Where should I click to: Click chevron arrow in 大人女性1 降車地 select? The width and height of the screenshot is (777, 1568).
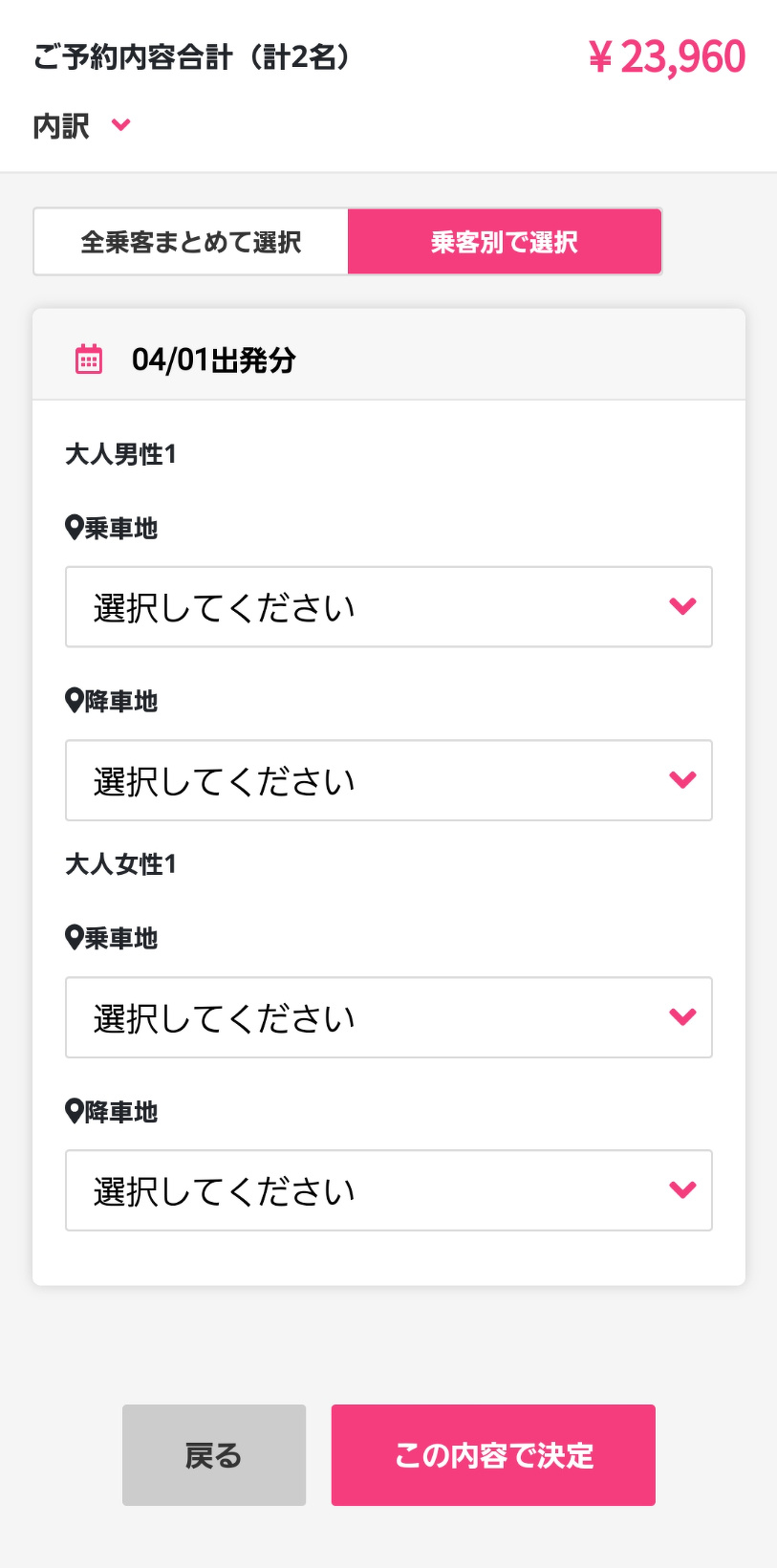point(682,1190)
